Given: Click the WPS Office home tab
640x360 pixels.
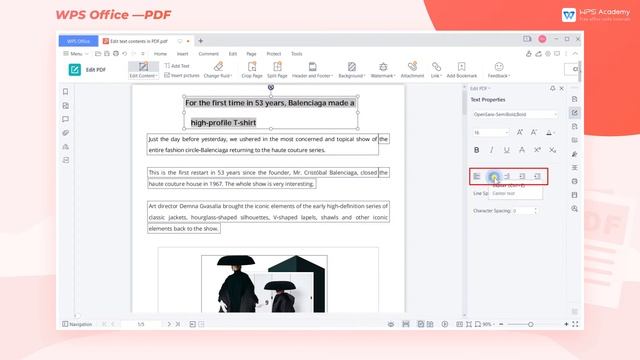Looking at the screenshot, I should pyautogui.click(x=78, y=41).
